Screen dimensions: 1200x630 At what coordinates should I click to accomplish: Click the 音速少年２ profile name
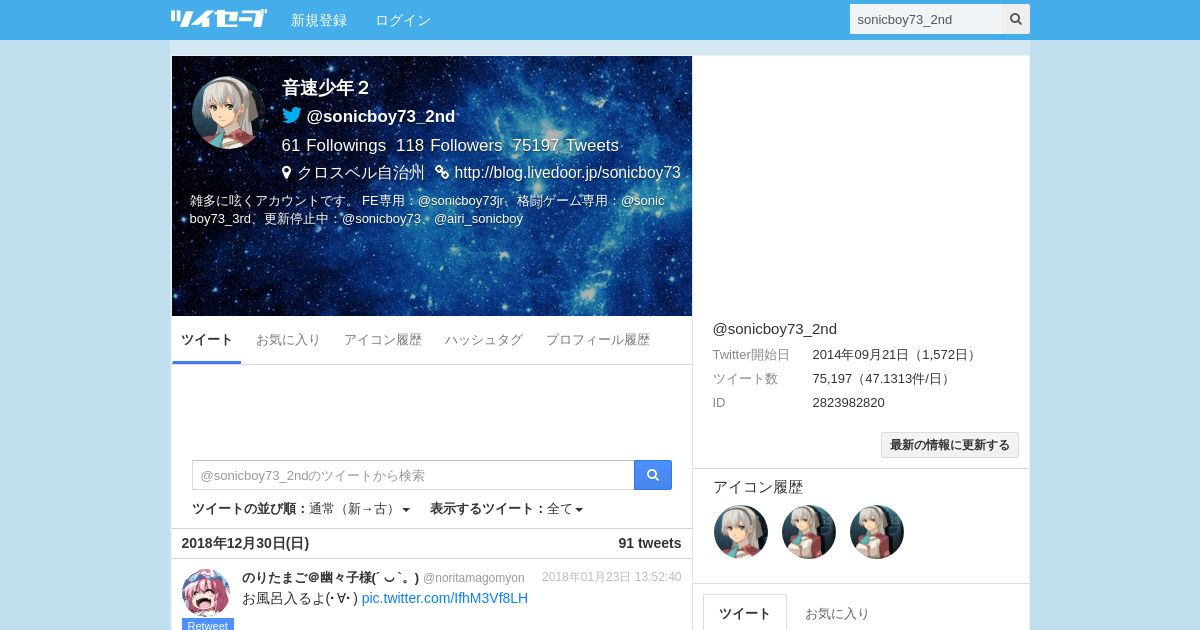tap(326, 88)
